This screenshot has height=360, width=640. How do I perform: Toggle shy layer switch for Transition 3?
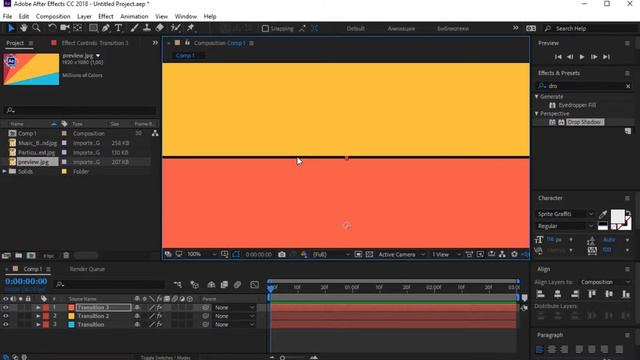(x=137, y=307)
